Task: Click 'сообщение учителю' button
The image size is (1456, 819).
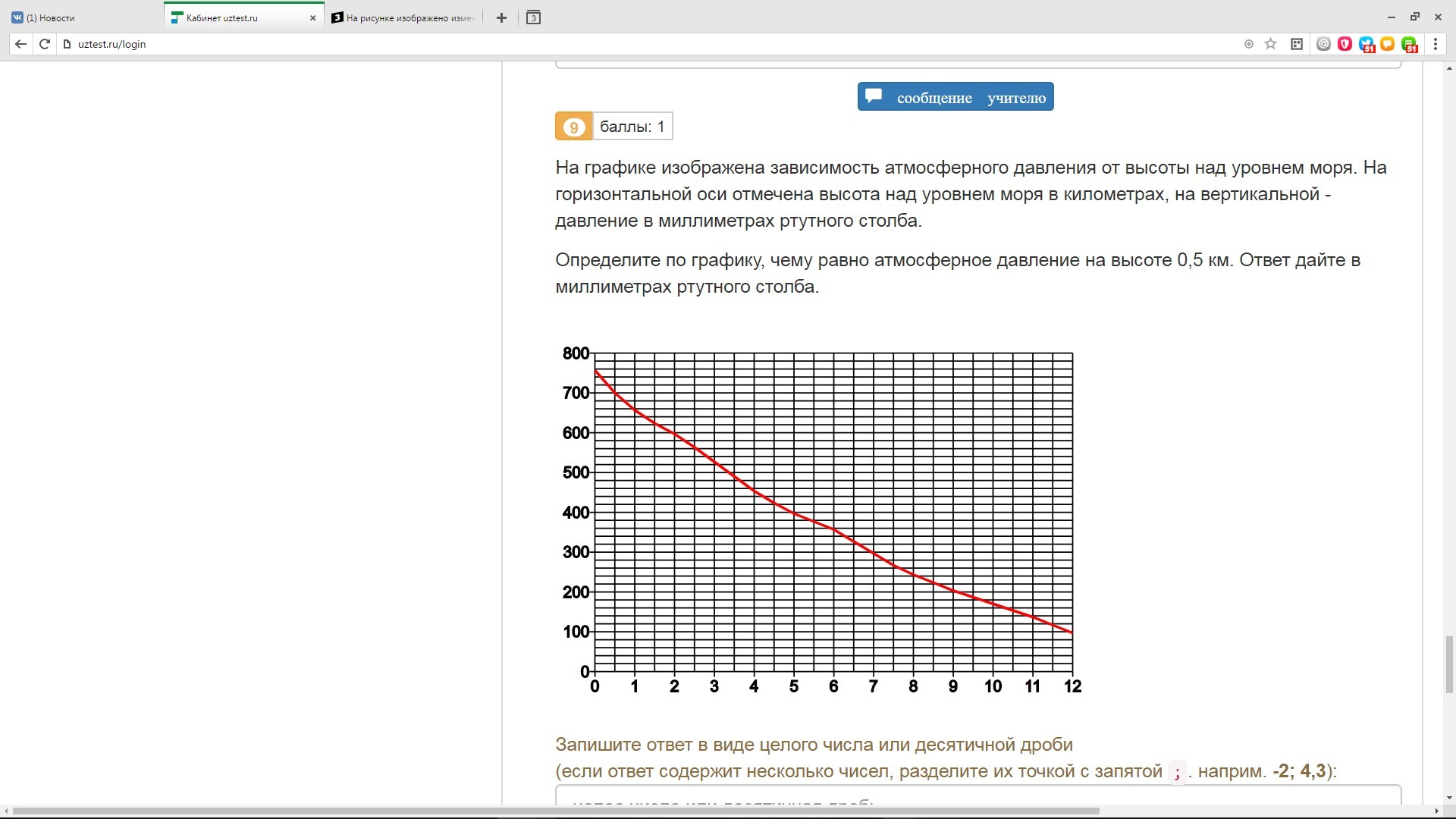Action: click(x=955, y=97)
